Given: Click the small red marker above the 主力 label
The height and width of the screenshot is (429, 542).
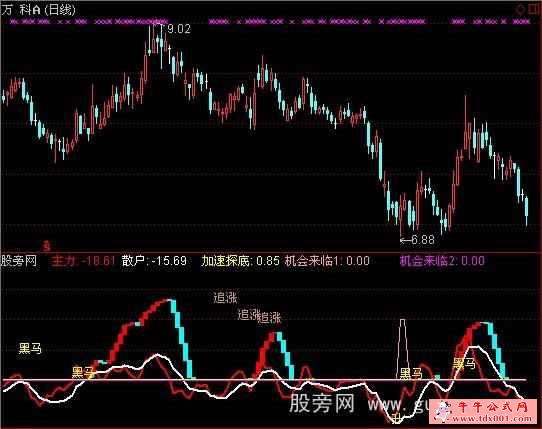Looking at the screenshot, I should [x=47, y=246].
